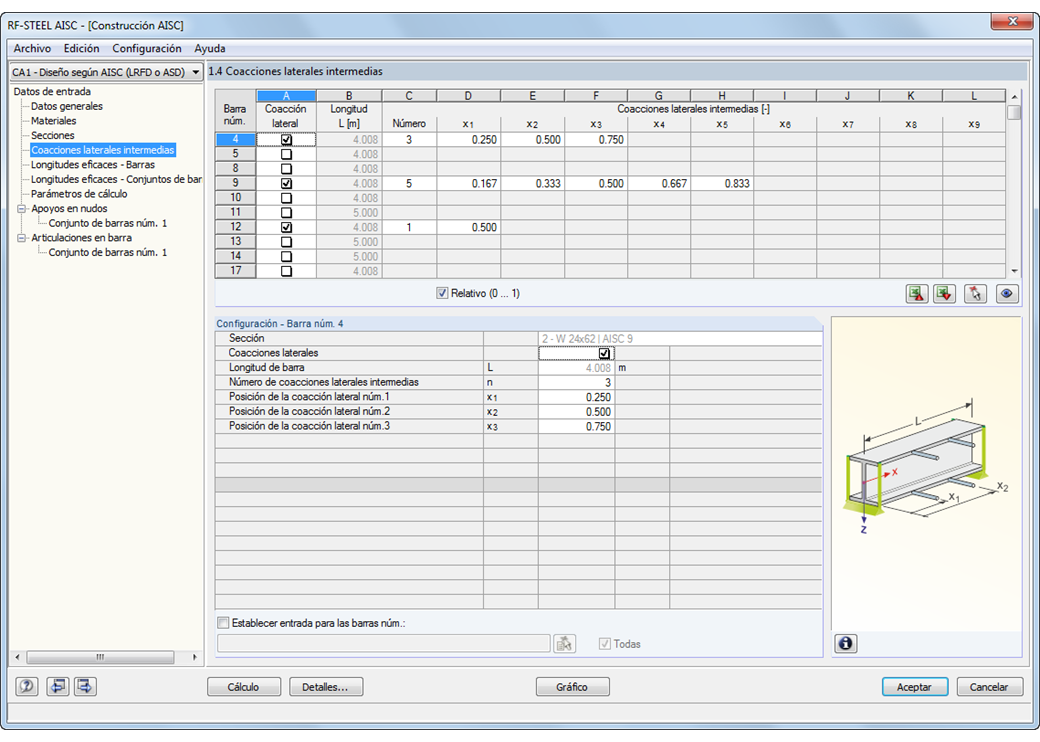Click the Cancelar button
The image size is (1040, 742).
[x=989, y=687]
